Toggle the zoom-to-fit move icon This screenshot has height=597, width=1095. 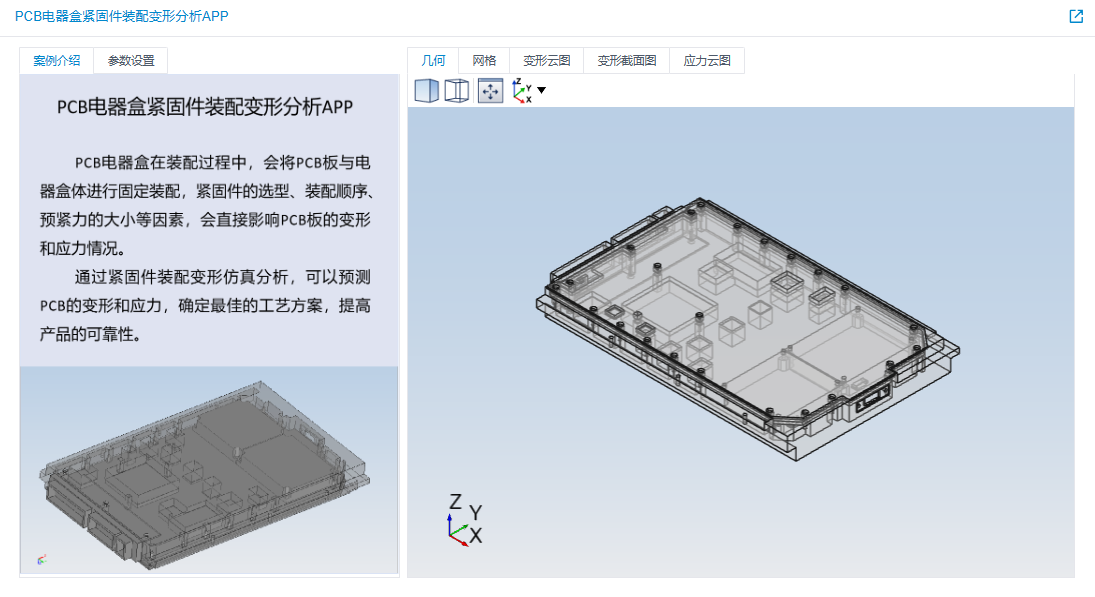(490, 91)
